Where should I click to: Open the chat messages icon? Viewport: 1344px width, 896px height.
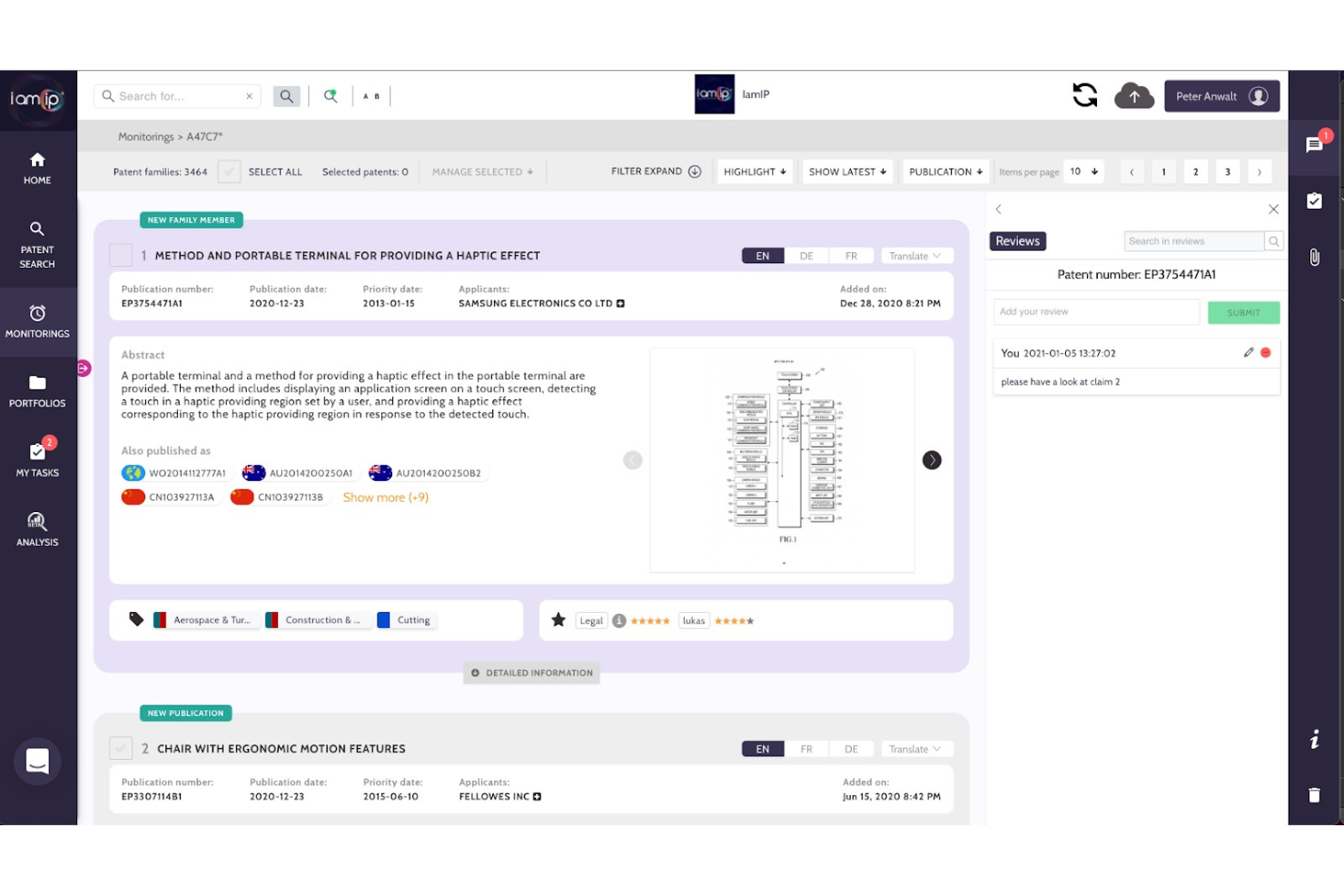click(1314, 144)
